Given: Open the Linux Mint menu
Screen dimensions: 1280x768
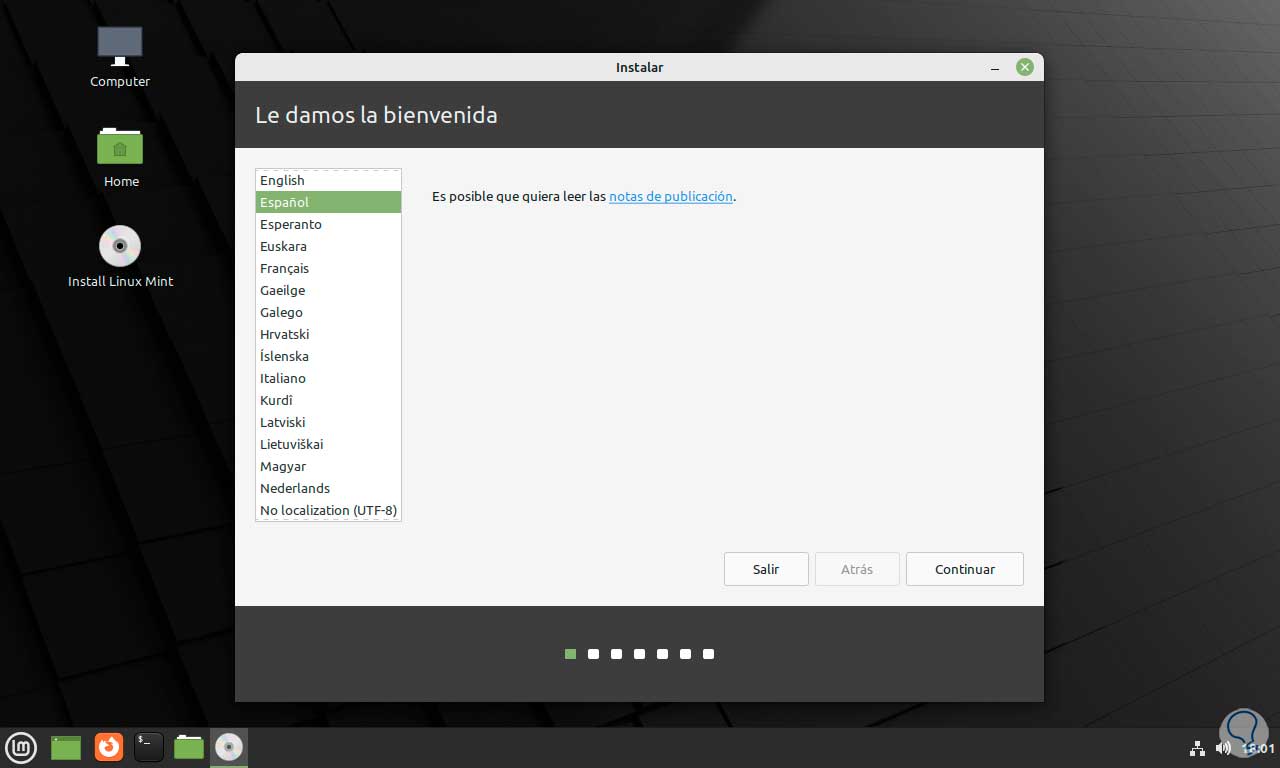Looking at the screenshot, I should coord(21,747).
